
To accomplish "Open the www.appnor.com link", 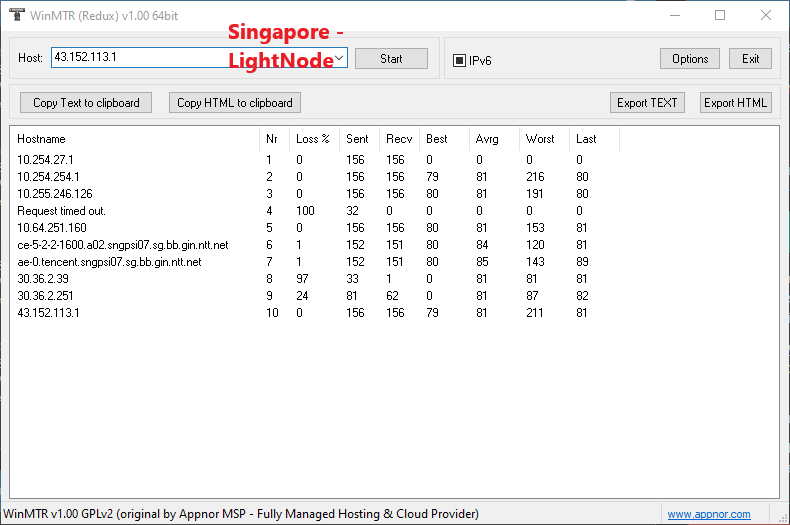I will pos(709,514).
